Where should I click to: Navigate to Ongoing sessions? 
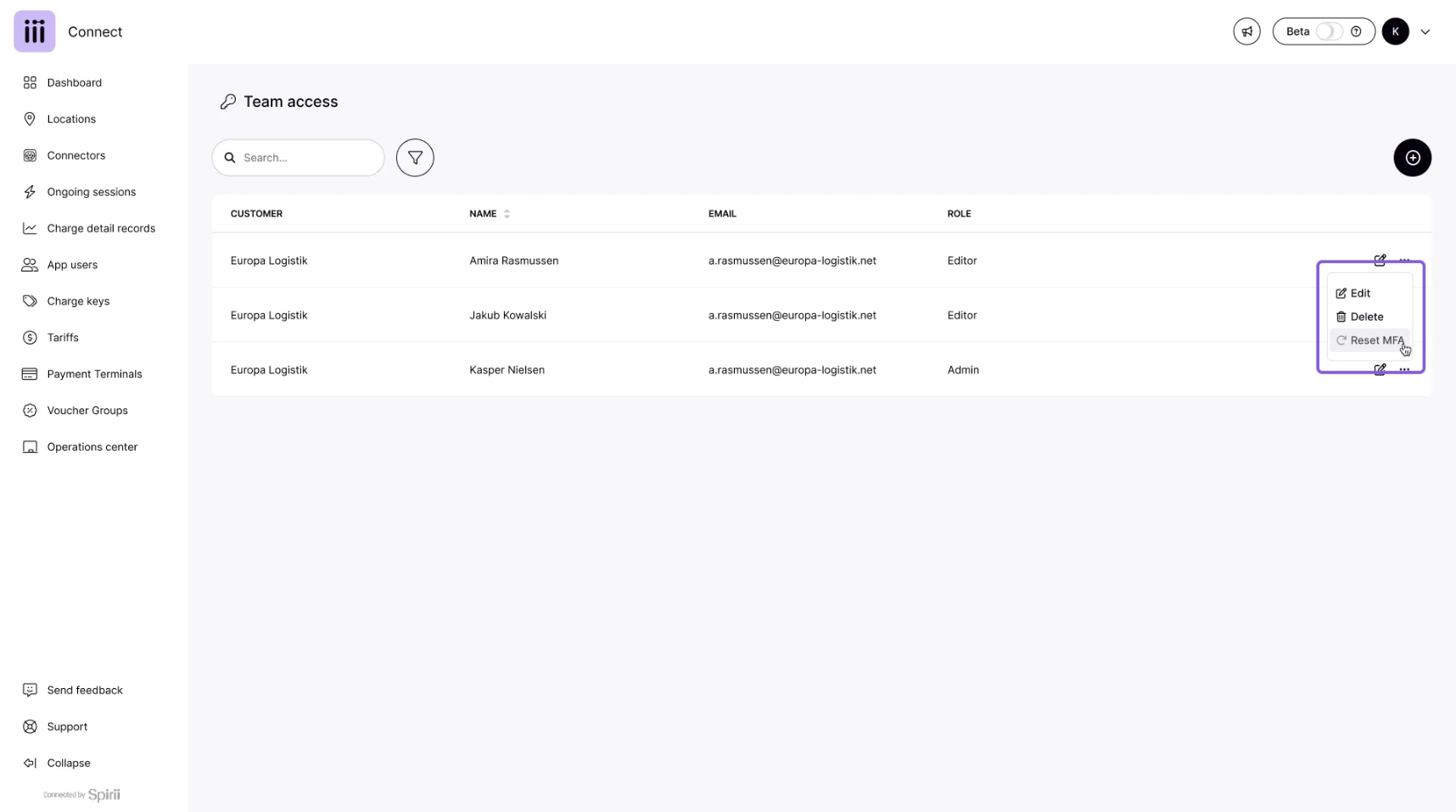[x=91, y=192]
